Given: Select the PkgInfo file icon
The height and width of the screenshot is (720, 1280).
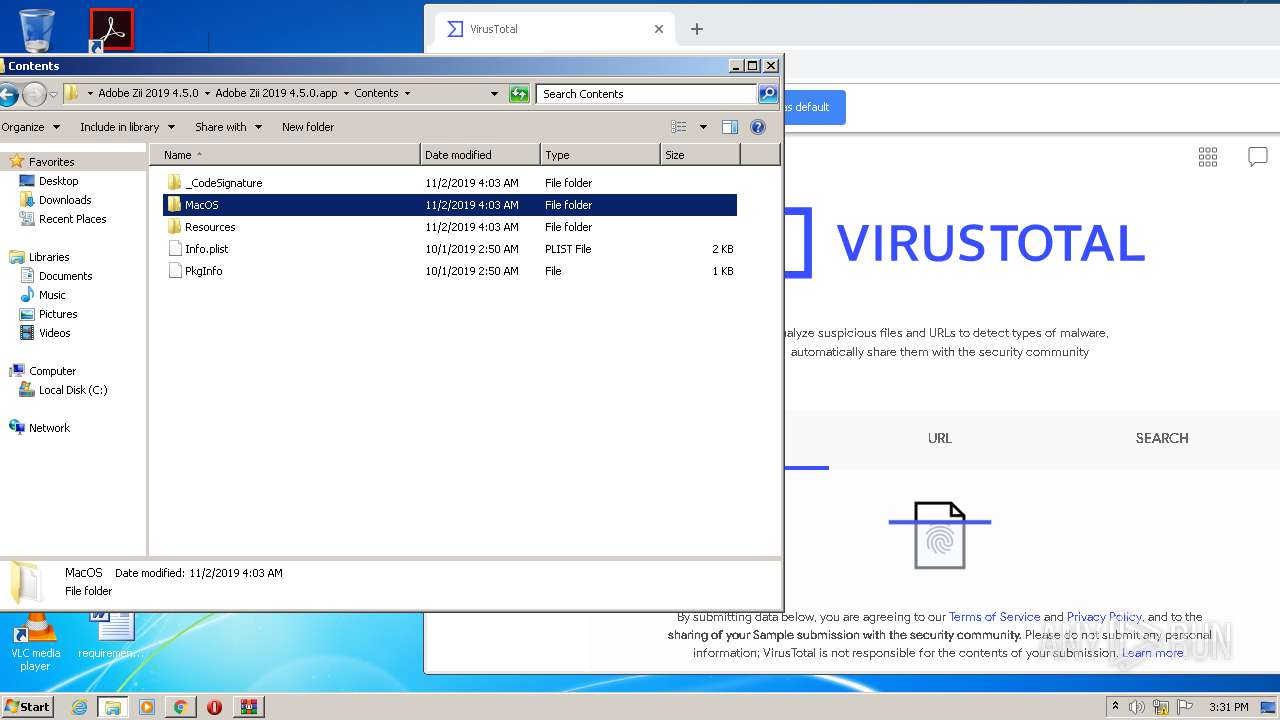Looking at the screenshot, I should 175,271.
